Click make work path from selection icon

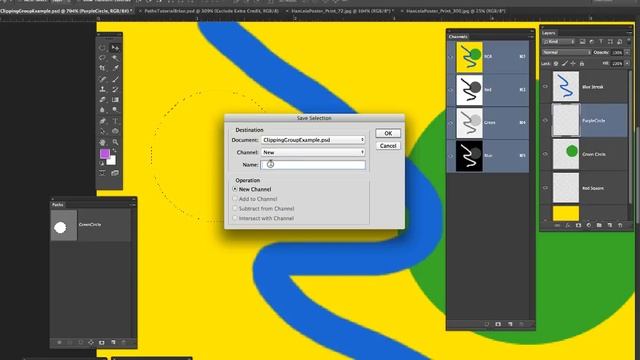(x=91, y=342)
